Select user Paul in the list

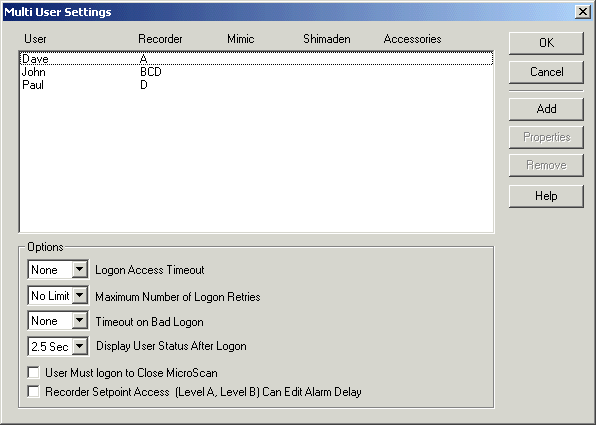tap(256, 85)
